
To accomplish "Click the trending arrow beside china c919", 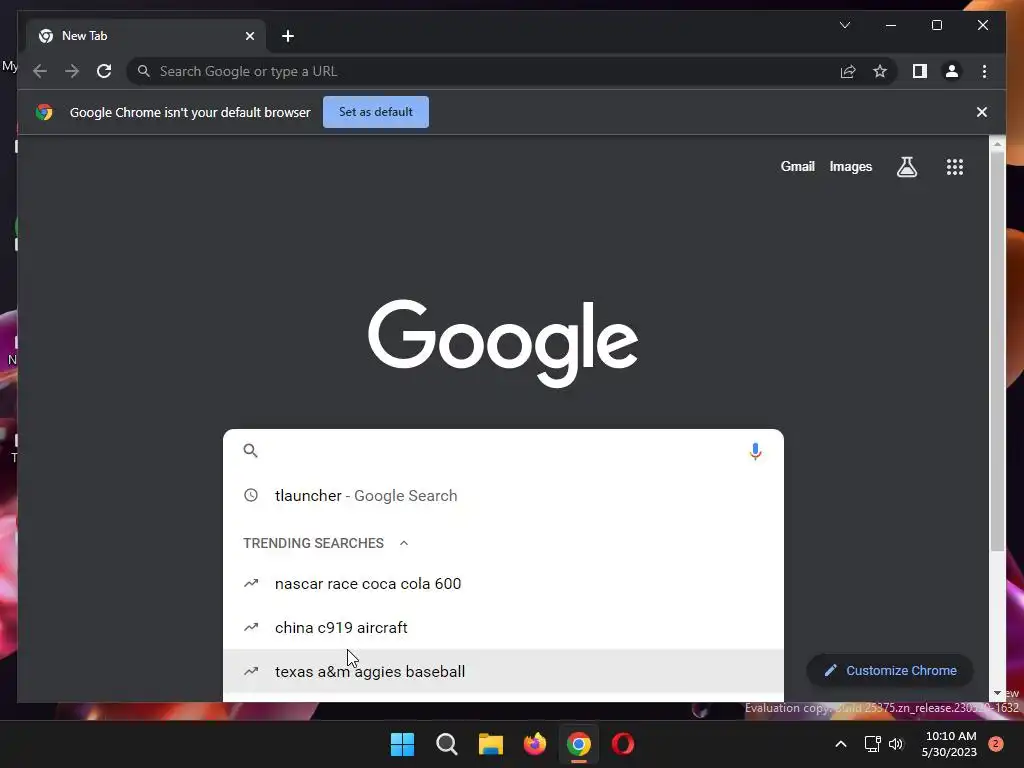I will 251,627.
